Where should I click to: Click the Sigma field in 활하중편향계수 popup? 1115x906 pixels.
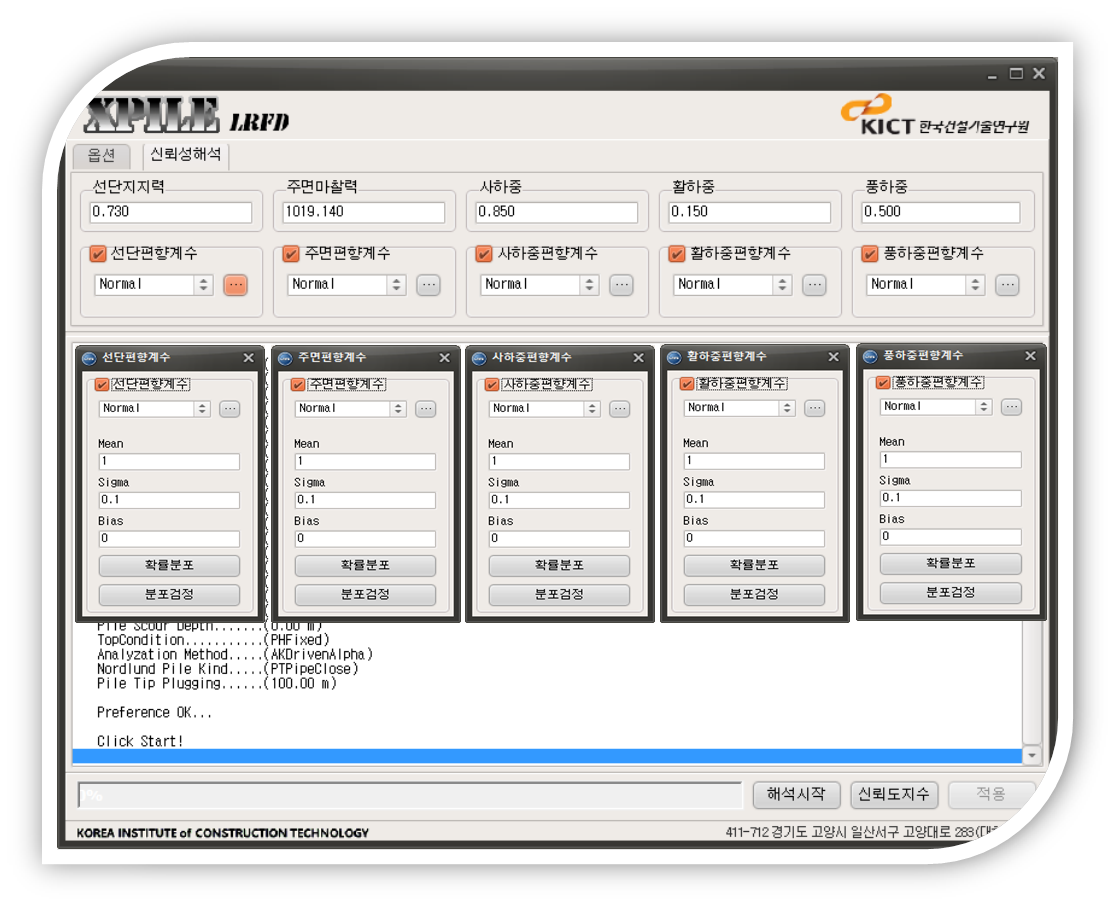click(754, 499)
